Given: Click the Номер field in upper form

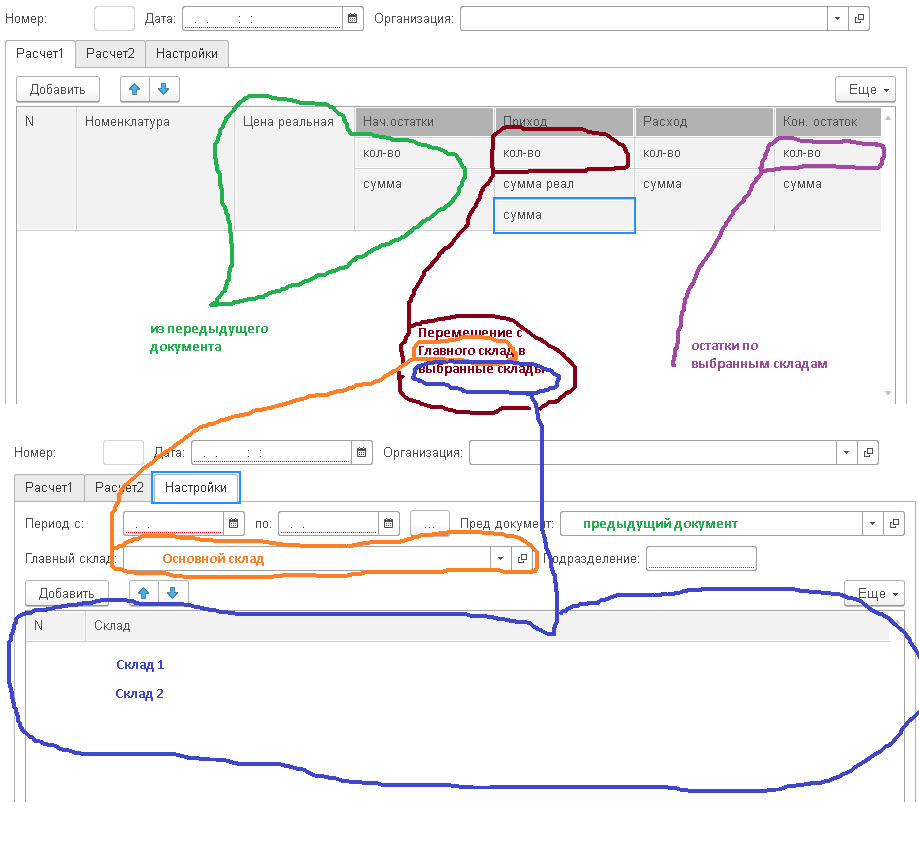Looking at the screenshot, I should pyautogui.click(x=113, y=18).
